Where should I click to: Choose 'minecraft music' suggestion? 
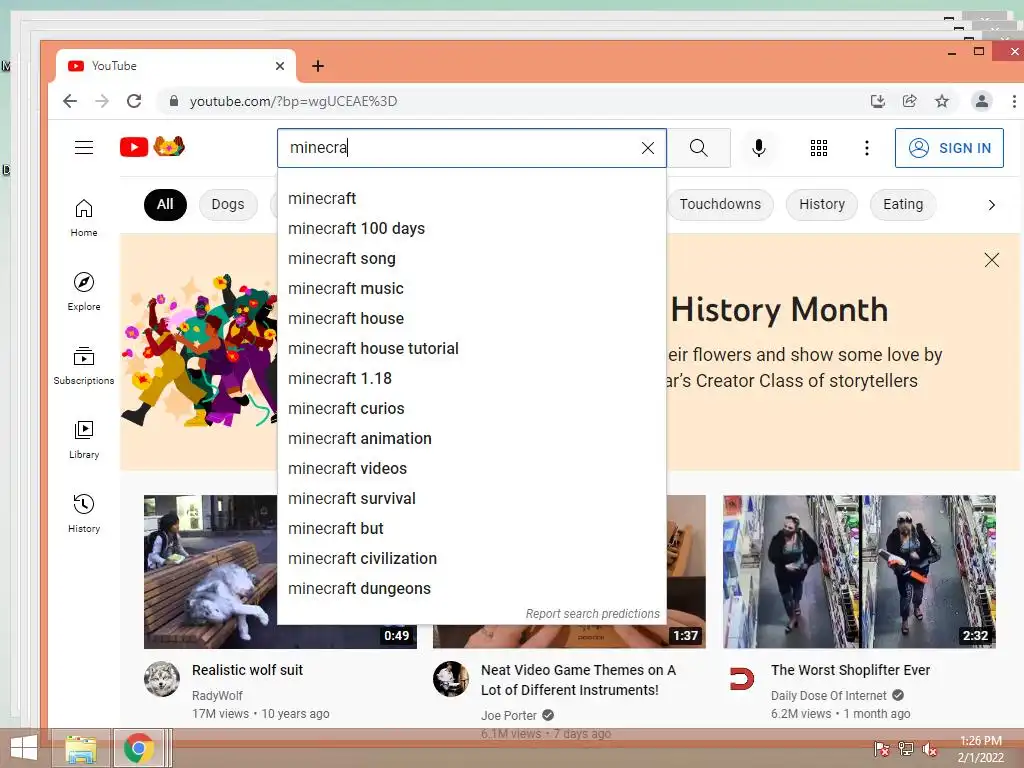point(472,289)
